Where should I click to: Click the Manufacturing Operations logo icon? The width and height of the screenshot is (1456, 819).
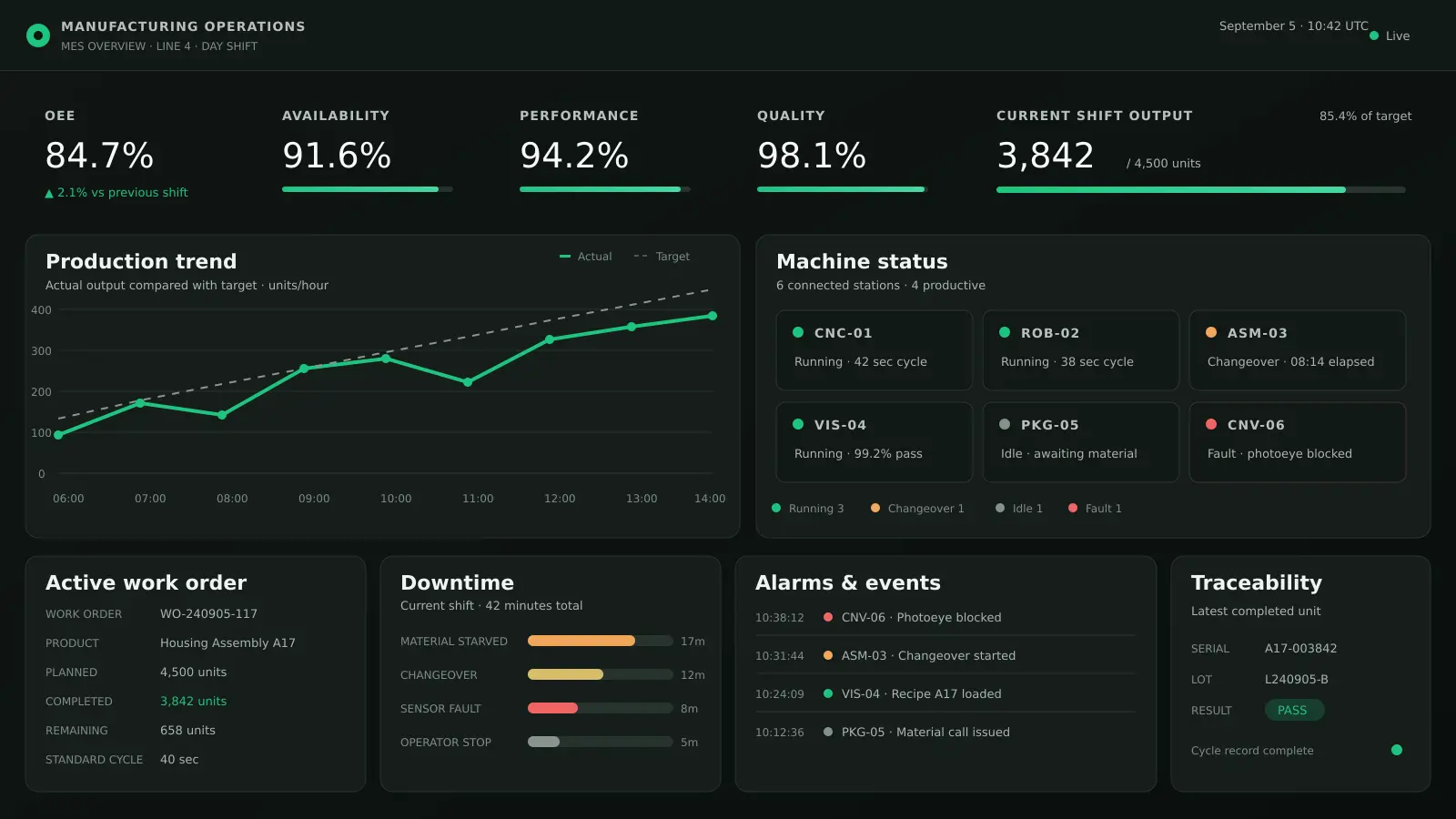pos(38,35)
